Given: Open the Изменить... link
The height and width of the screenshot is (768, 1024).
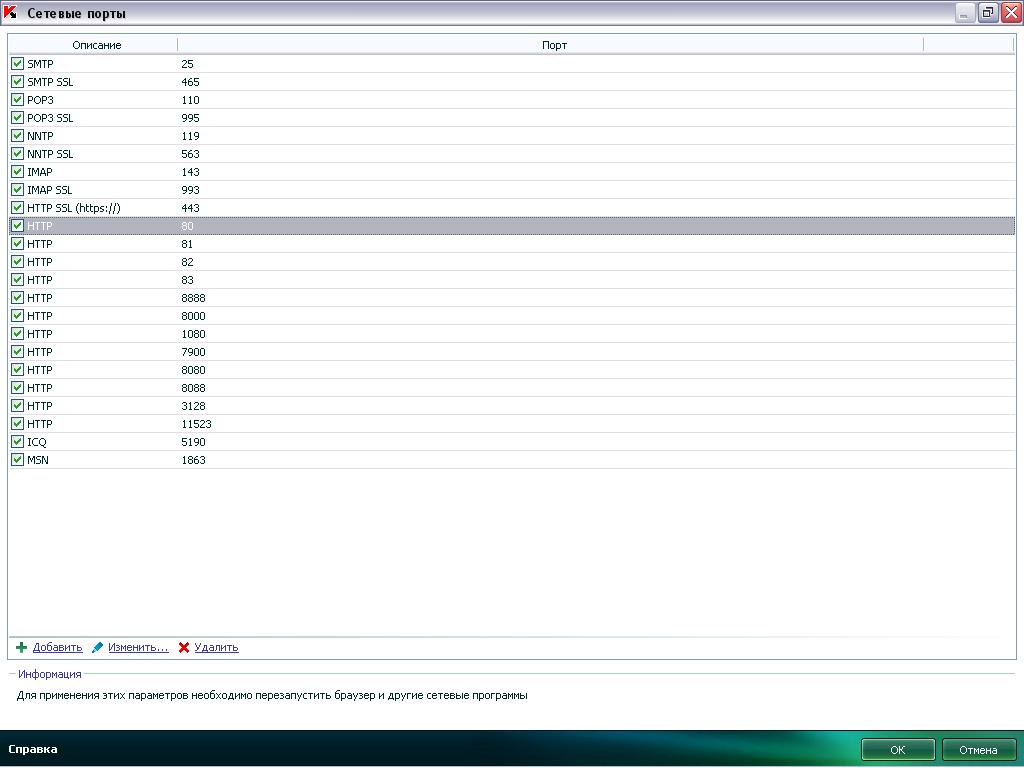Looking at the screenshot, I should 138,648.
